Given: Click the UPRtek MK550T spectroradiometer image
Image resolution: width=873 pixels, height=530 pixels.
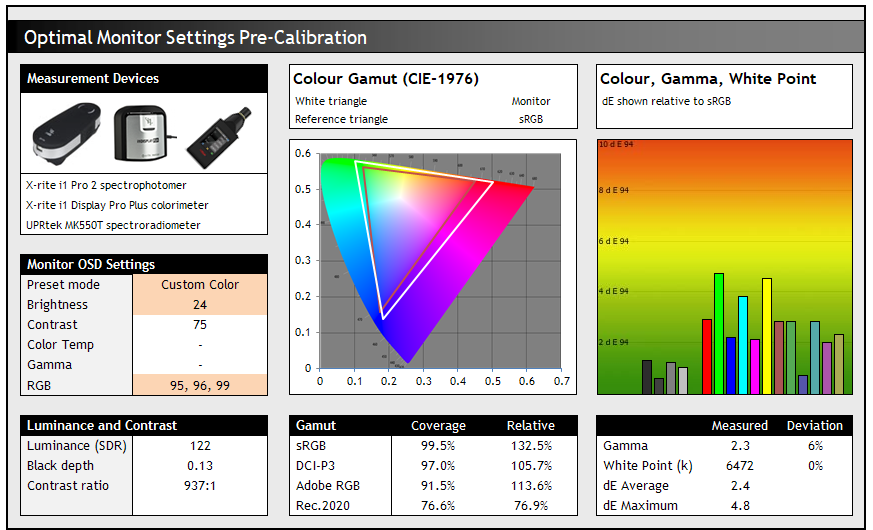Looking at the screenshot, I should point(218,135).
